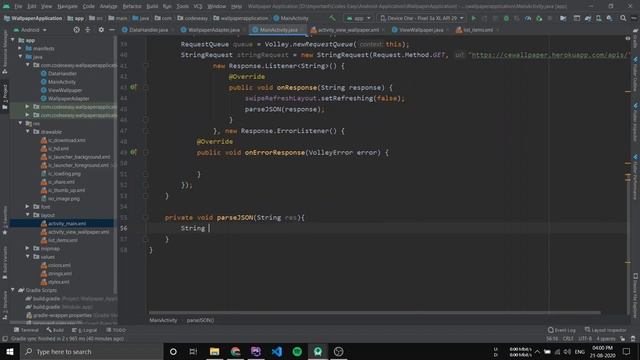
Task: Open Task View on taskbar
Action: [193, 351]
